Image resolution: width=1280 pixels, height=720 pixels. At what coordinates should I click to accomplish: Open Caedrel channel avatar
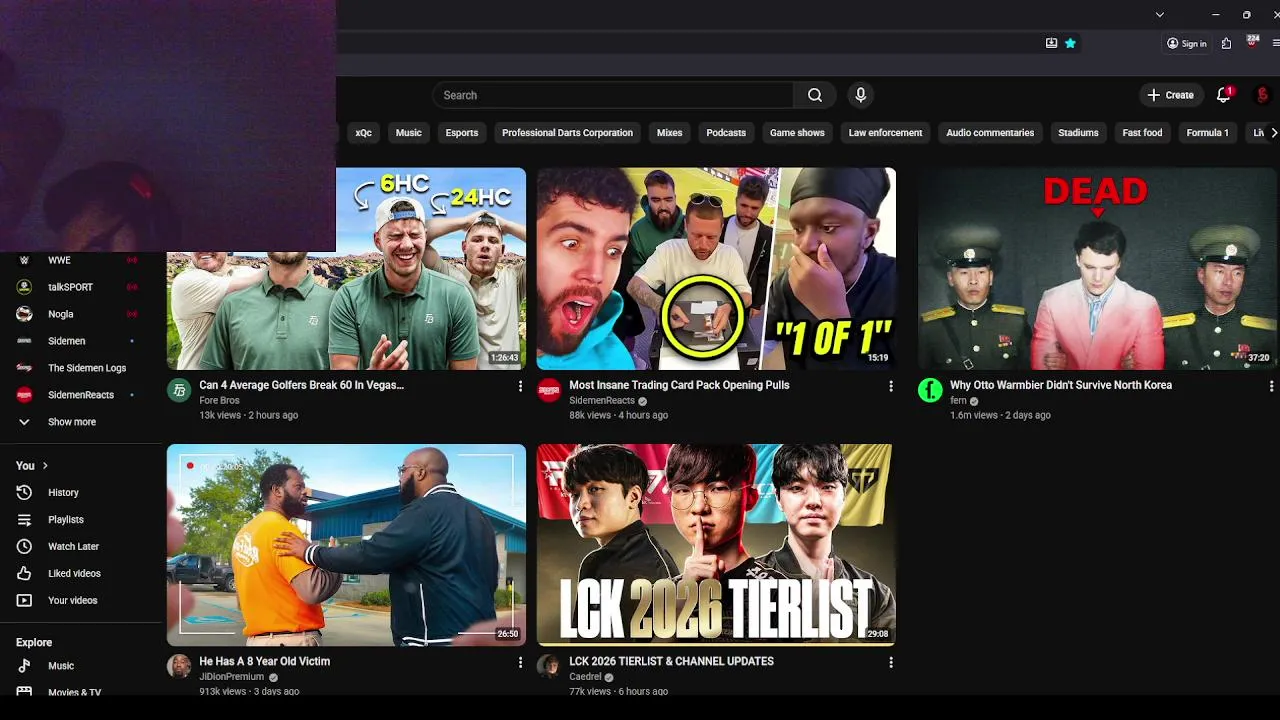[549, 666]
